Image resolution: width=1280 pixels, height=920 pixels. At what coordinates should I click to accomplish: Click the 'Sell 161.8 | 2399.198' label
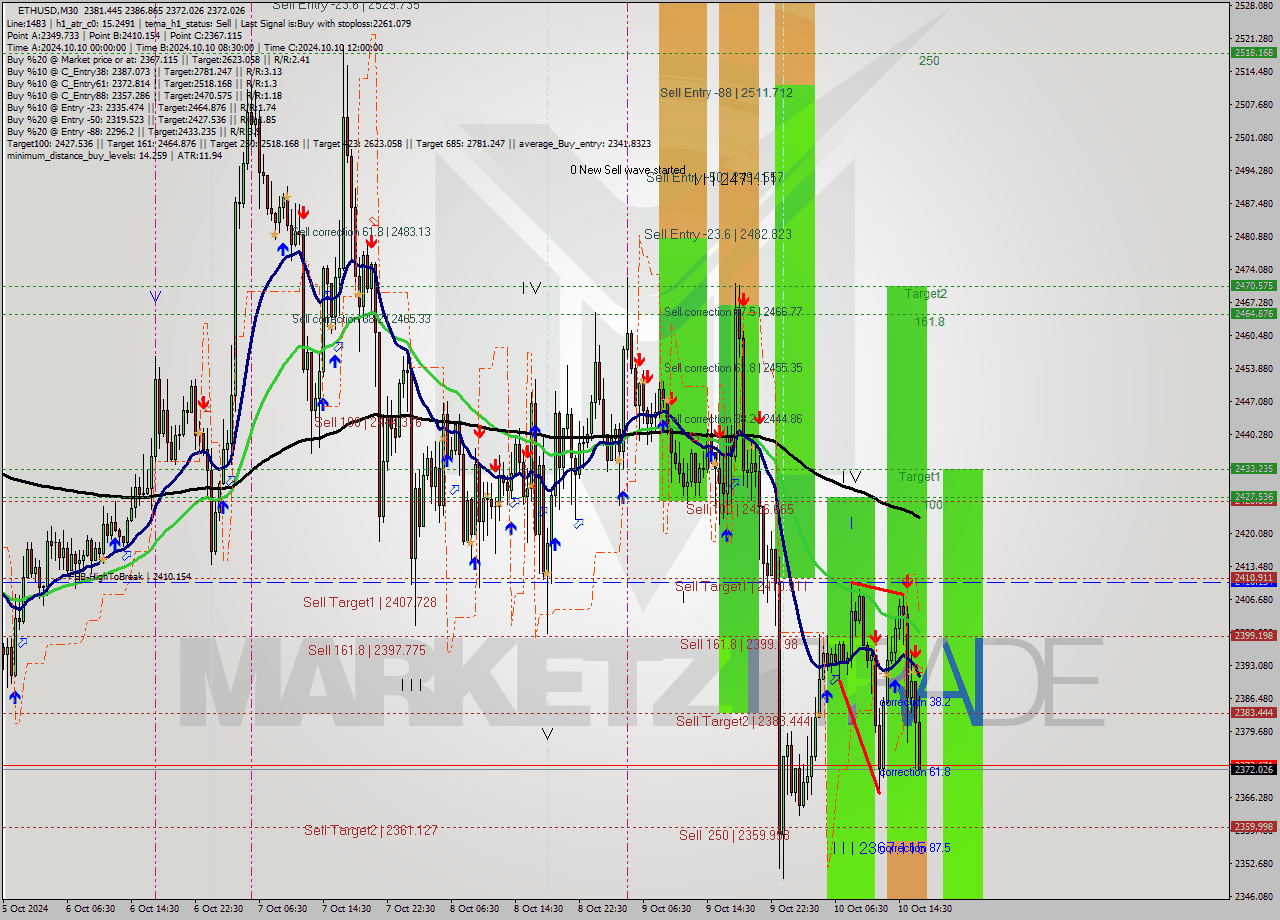pyautogui.click(x=739, y=644)
